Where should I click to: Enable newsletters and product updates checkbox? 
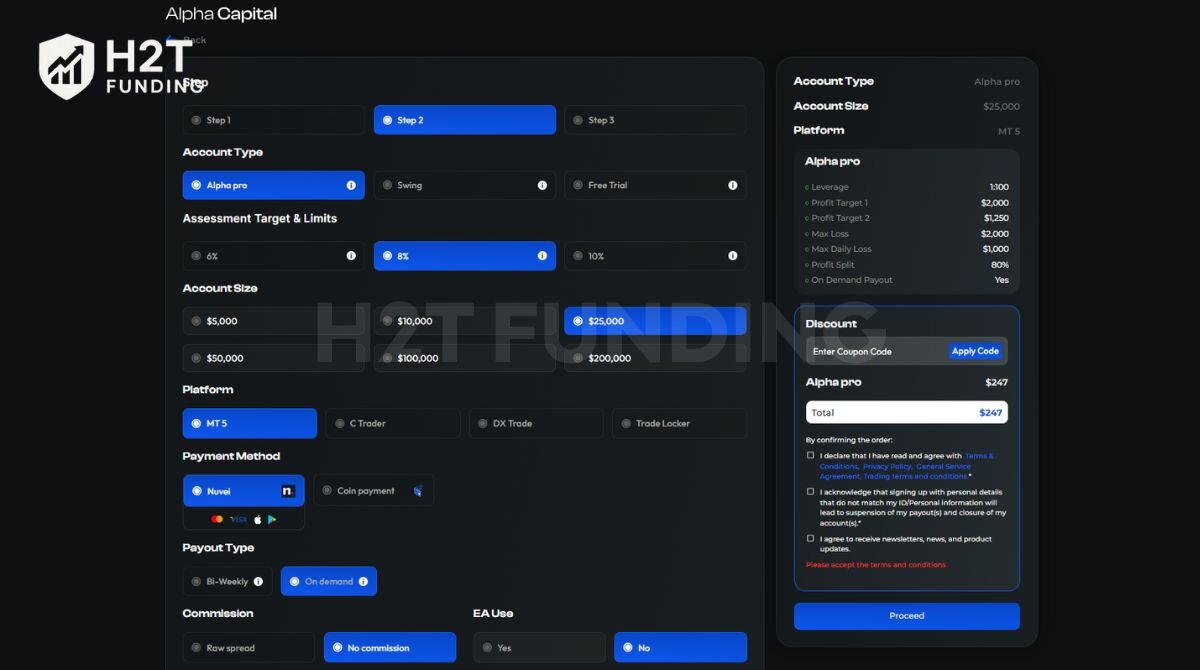pos(811,538)
